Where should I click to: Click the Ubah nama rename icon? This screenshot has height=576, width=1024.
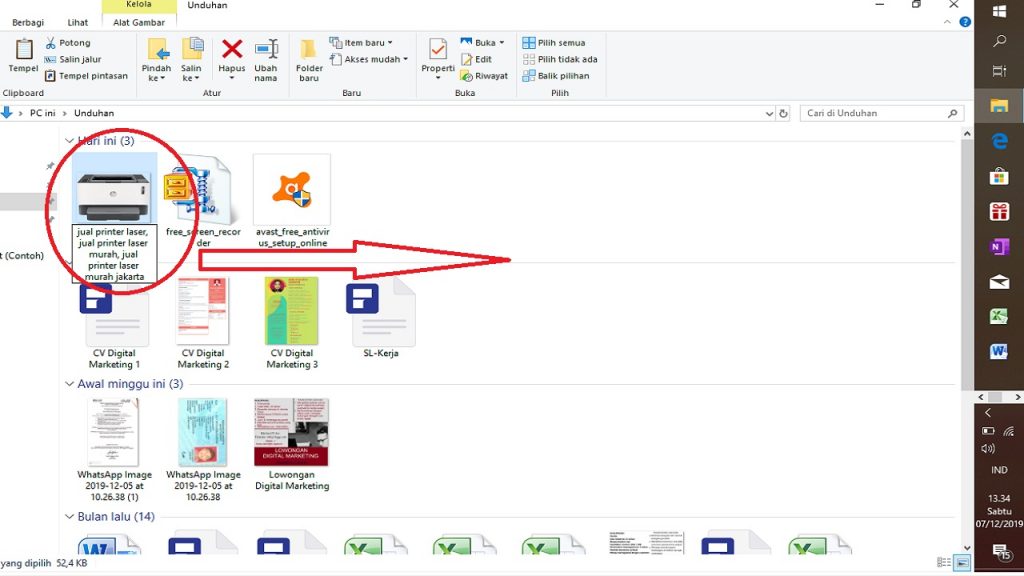(x=266, y=49)
